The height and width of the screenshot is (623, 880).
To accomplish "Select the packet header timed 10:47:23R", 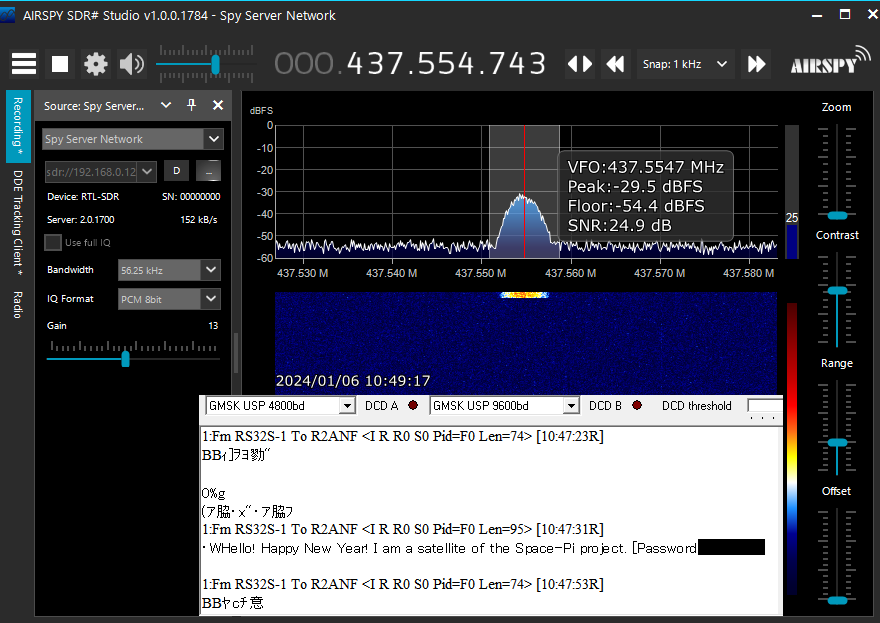I will pos(403,436).
